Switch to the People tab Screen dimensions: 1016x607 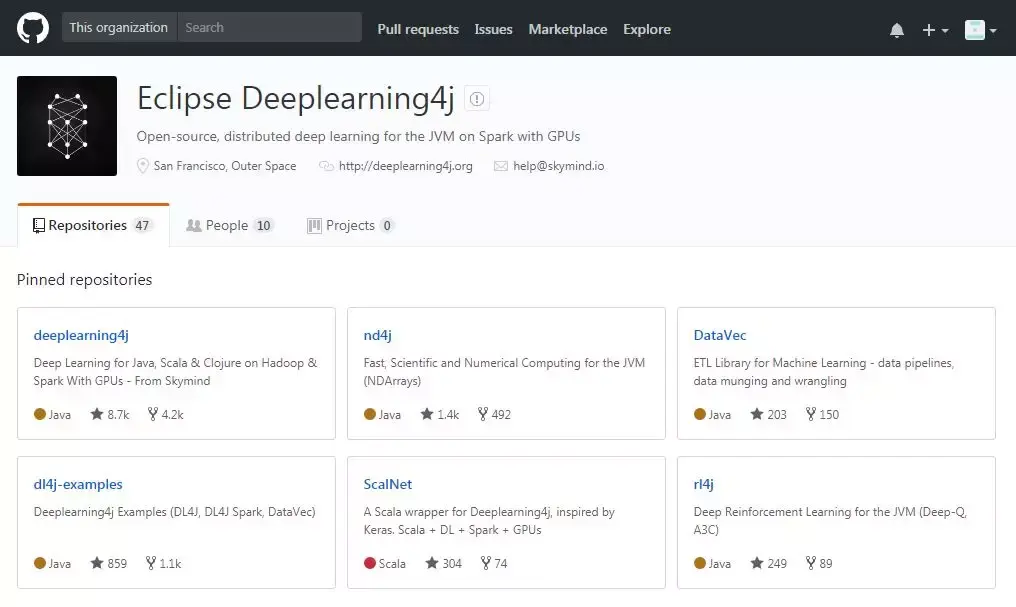(227, 225)
